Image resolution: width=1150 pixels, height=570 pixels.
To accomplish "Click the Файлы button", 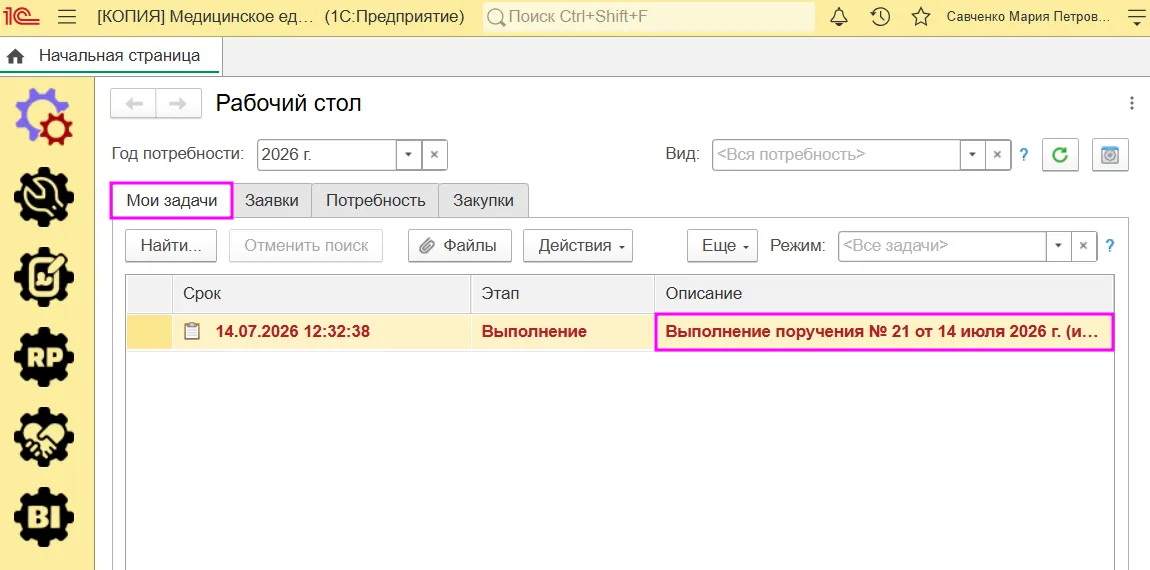I will 460,246.
